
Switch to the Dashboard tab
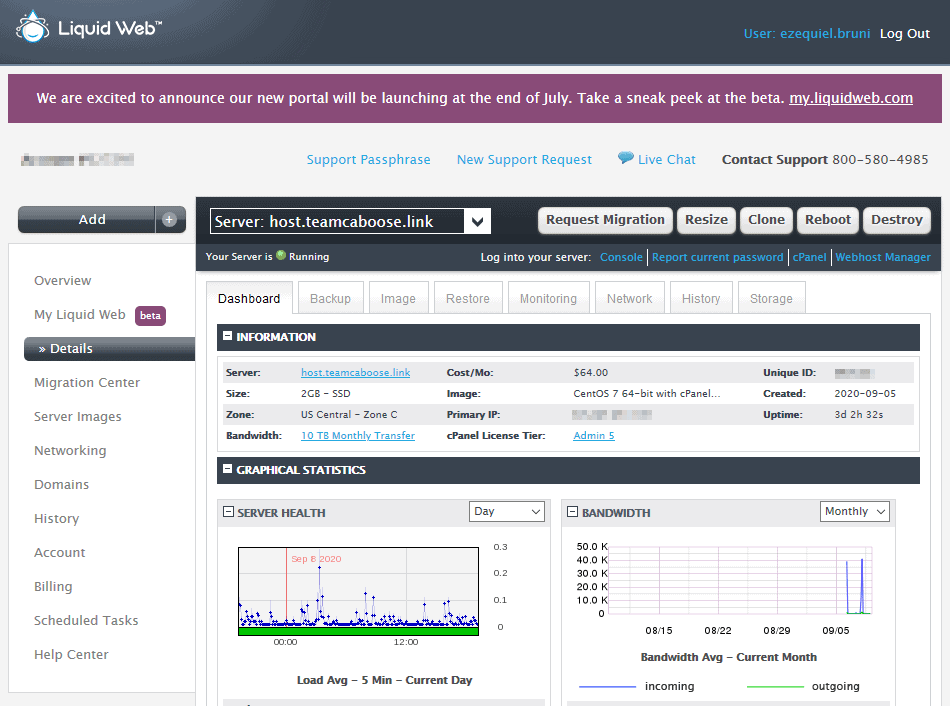249,298
